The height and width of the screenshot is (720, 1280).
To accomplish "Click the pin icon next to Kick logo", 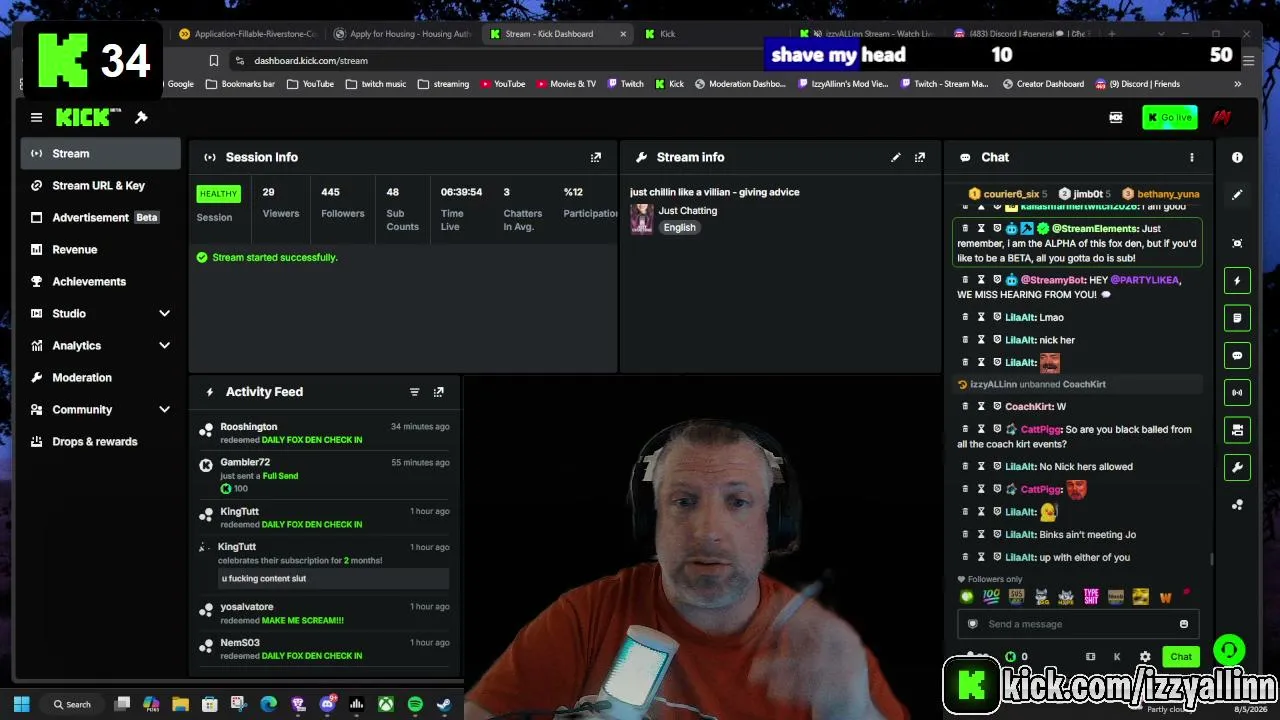I will coord(141,118).
